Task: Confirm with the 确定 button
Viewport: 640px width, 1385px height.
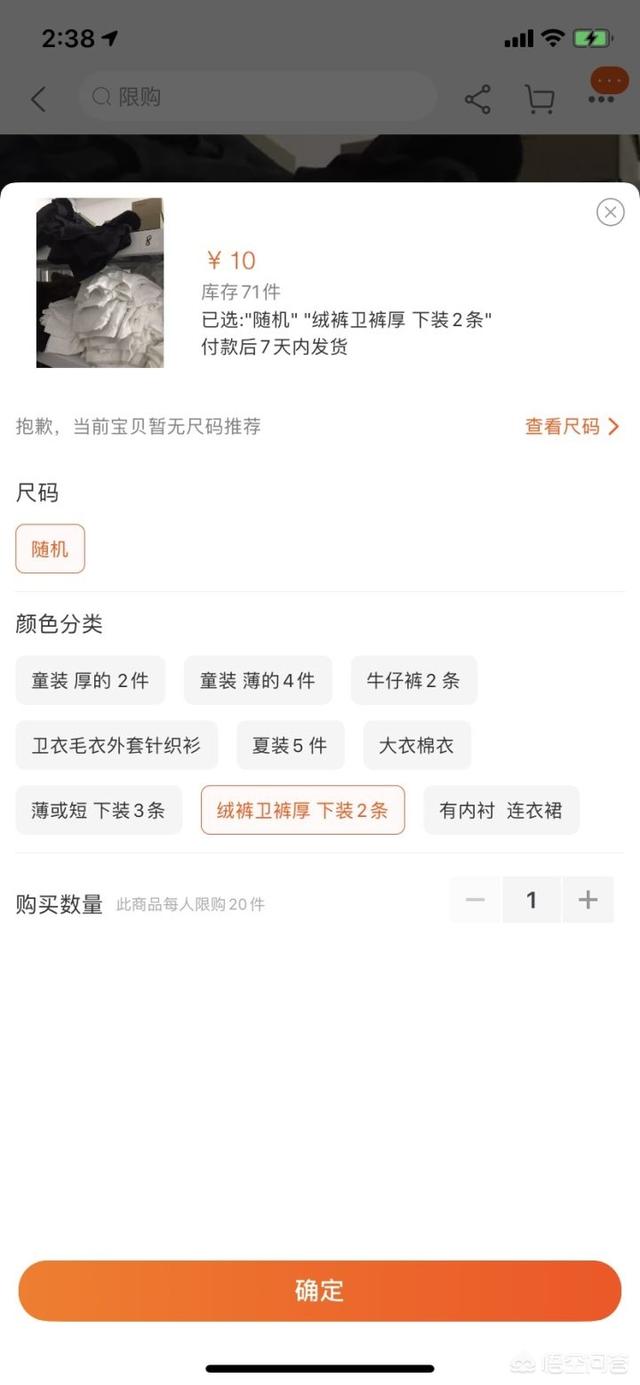Action: [320, 1291]
